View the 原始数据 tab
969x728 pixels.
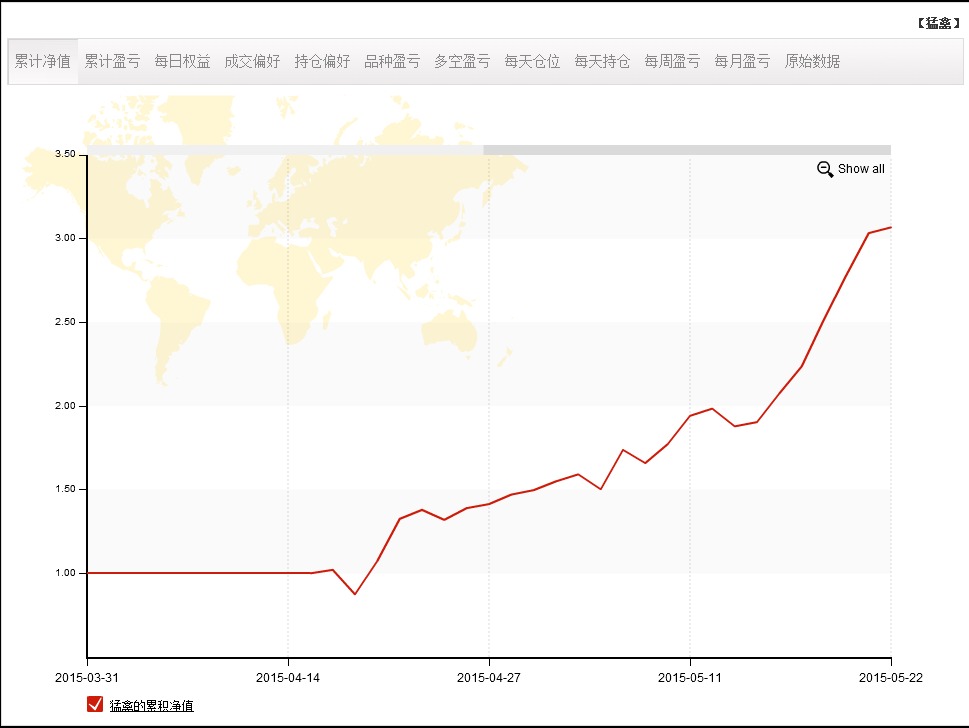click(812, 61)
